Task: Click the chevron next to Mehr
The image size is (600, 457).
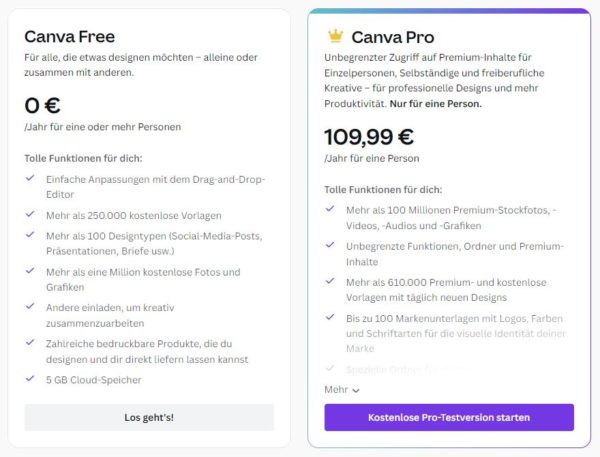Action: [356, 390]
